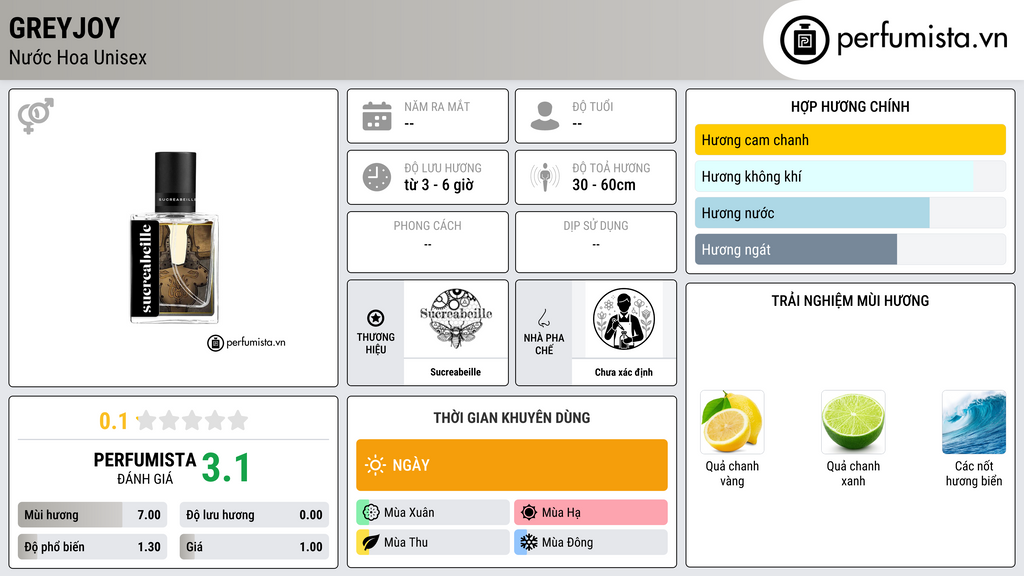Select the Ngày time-of-day bar
Screen dimensions: 1024x576
[512, 465]
